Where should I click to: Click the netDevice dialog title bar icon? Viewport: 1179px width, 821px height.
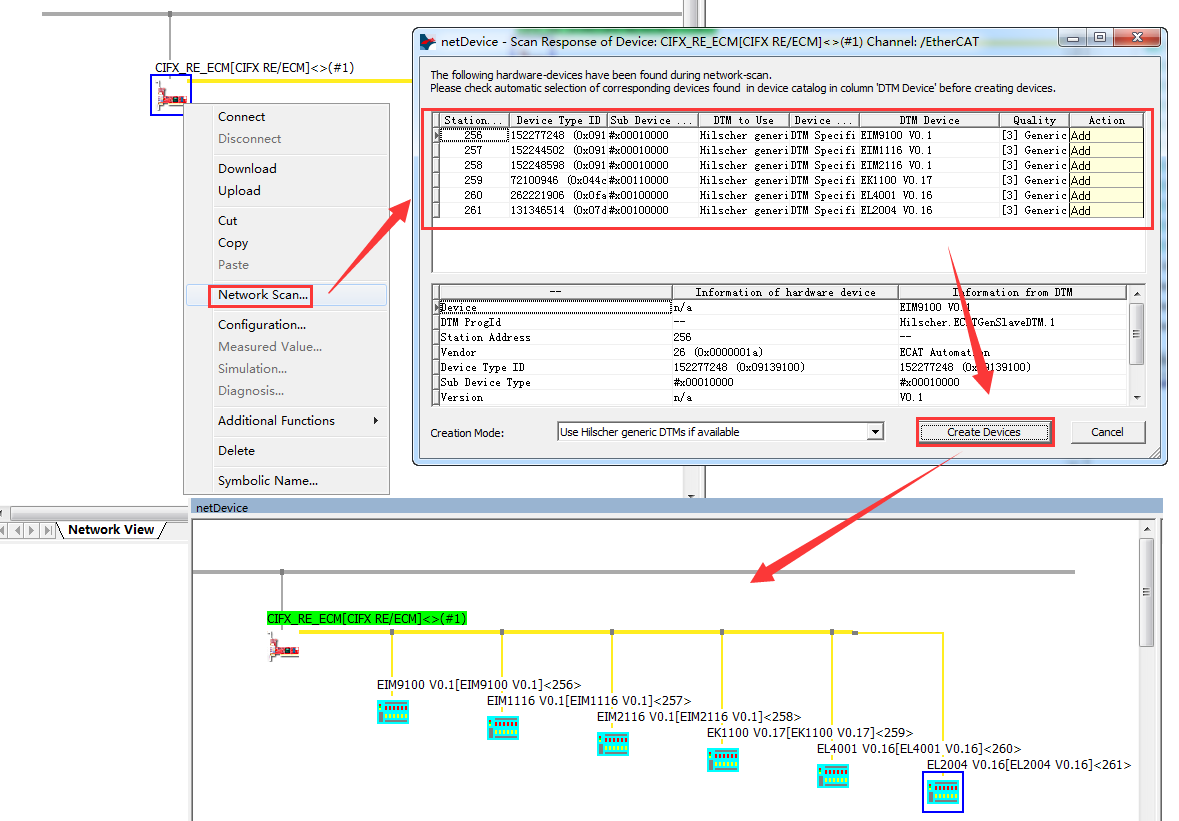point(428,42)
